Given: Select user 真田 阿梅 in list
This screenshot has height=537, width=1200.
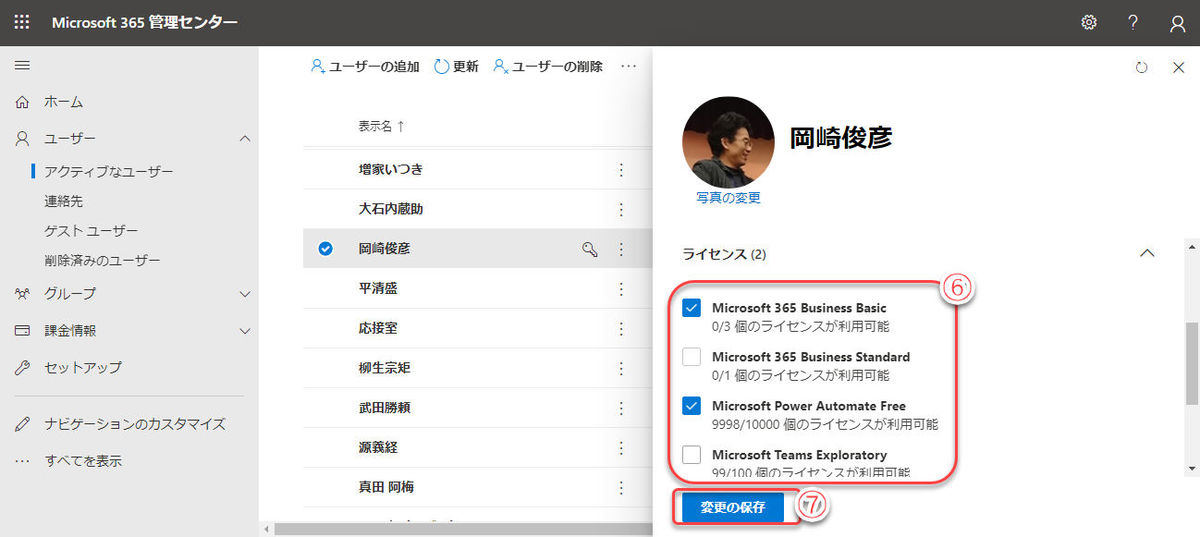Looking at the screenshot, I should point(386,487).
